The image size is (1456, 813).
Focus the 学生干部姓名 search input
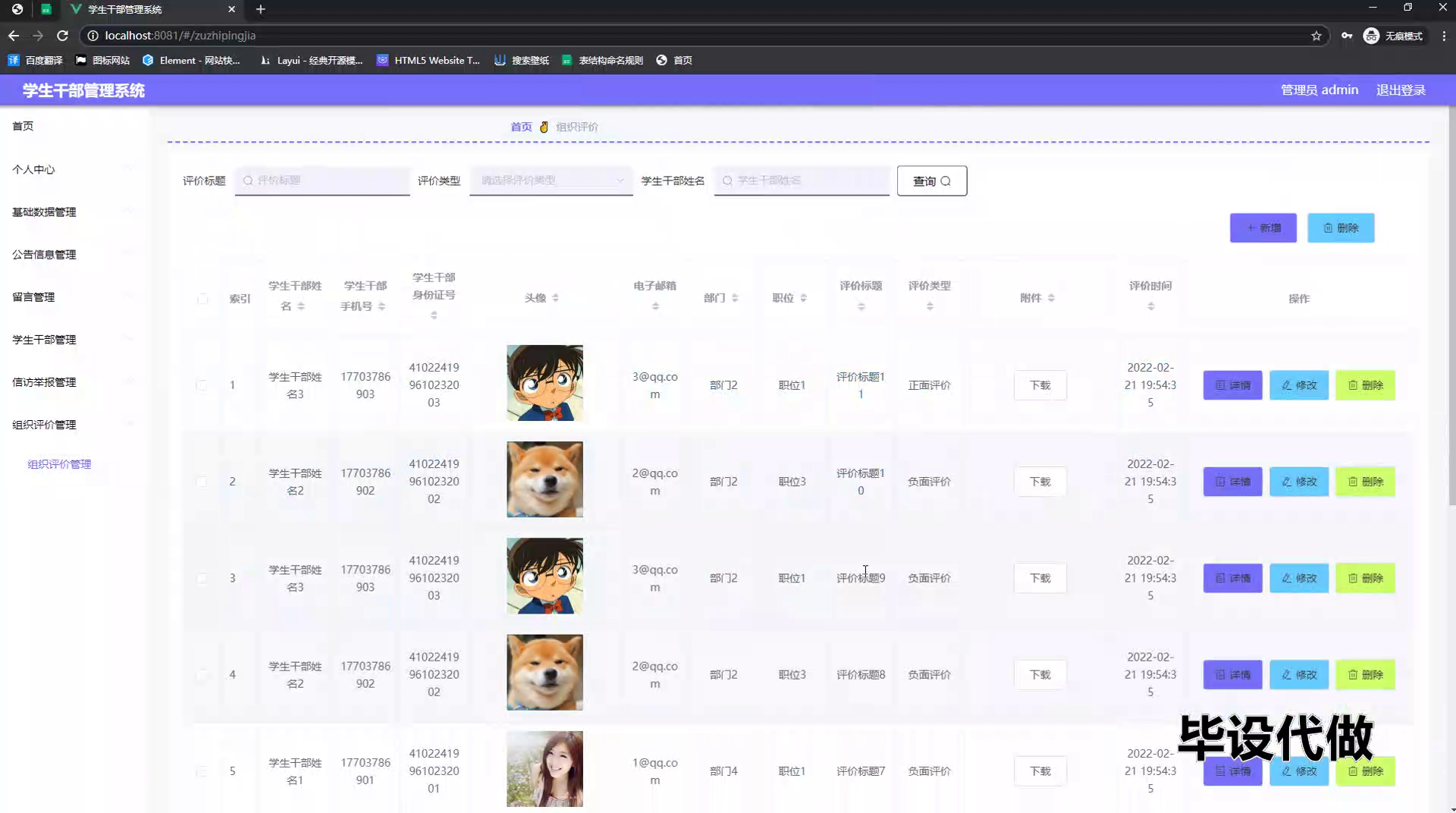(802, 180)
